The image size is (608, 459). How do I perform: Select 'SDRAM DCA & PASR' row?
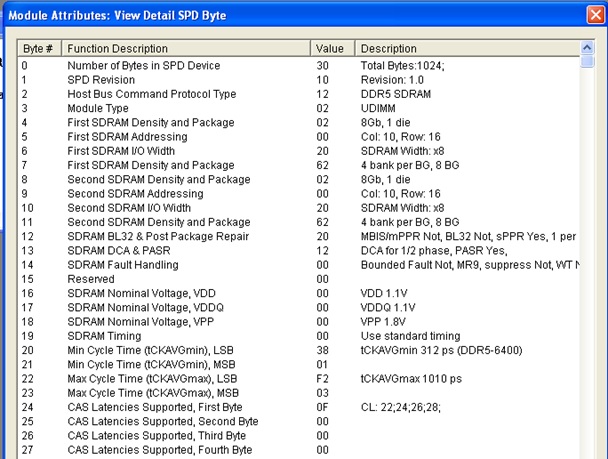tap(299, 250)
